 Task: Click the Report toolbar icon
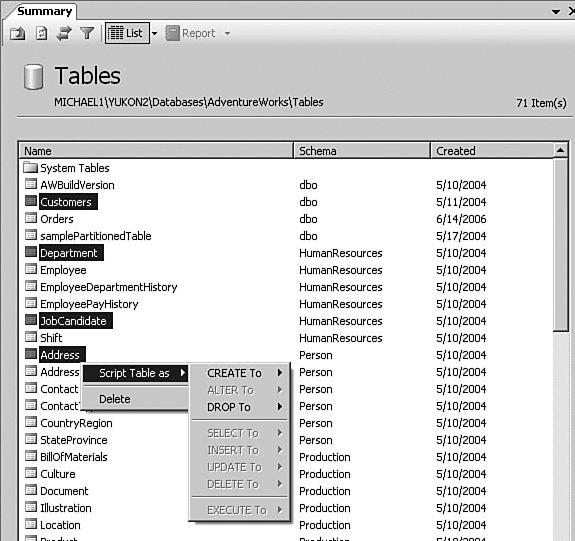pos(172,33)
